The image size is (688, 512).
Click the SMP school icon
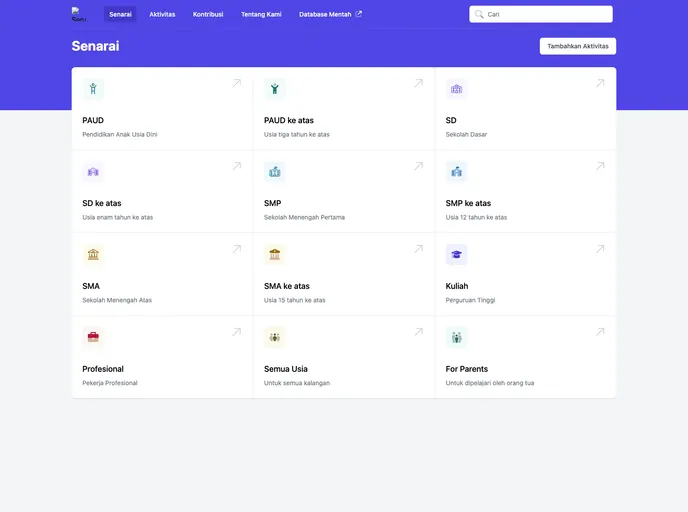point(275,172)
